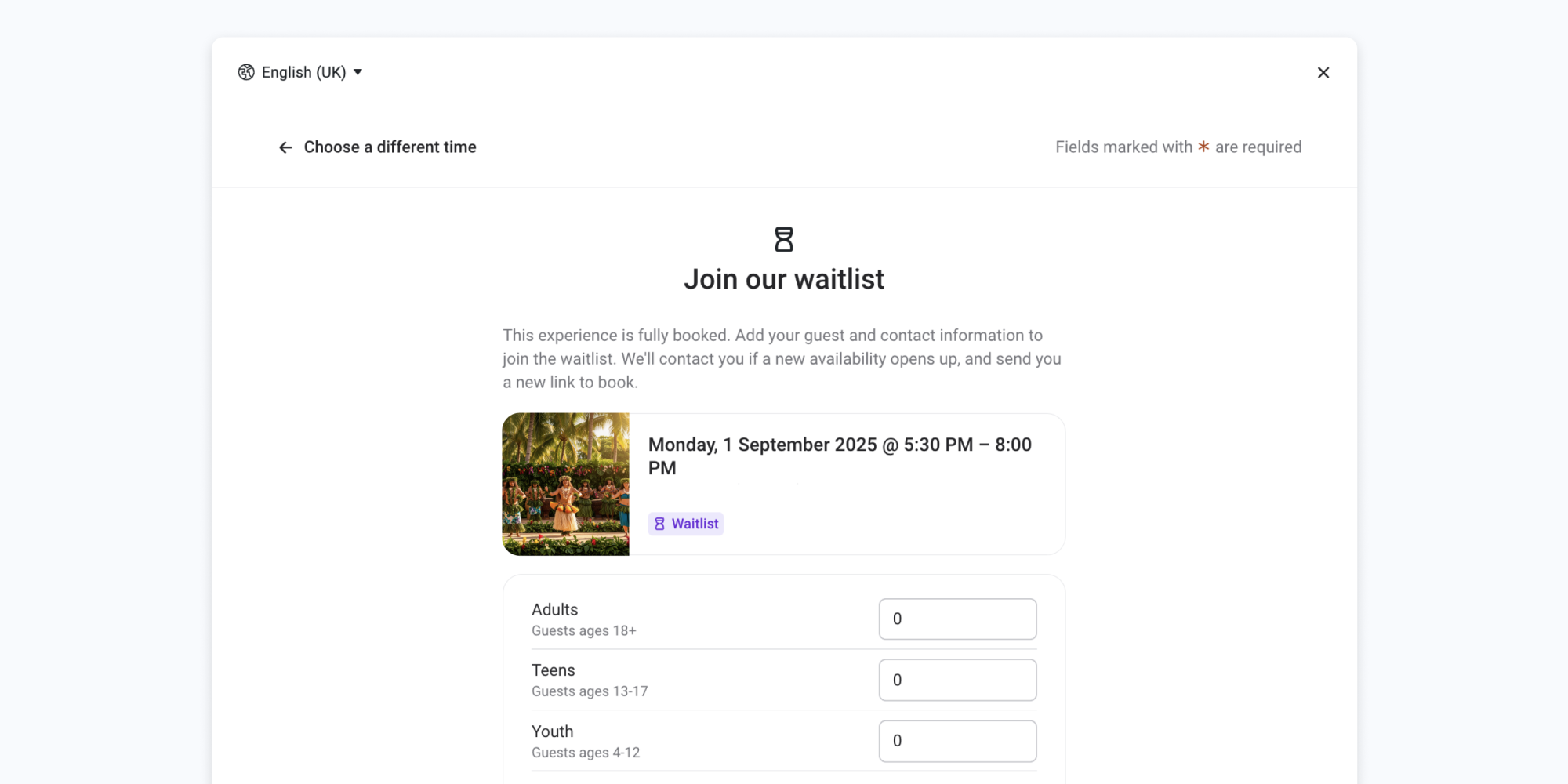Open the English (UK) language dropdown
1568x784 pixels.
click(x=303, y=72)
